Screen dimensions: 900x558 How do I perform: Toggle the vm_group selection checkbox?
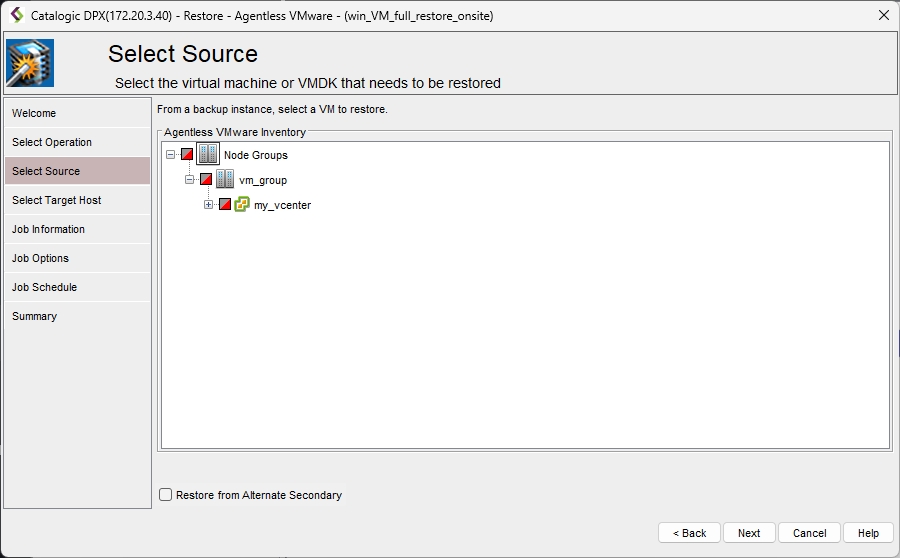point(206,180)
